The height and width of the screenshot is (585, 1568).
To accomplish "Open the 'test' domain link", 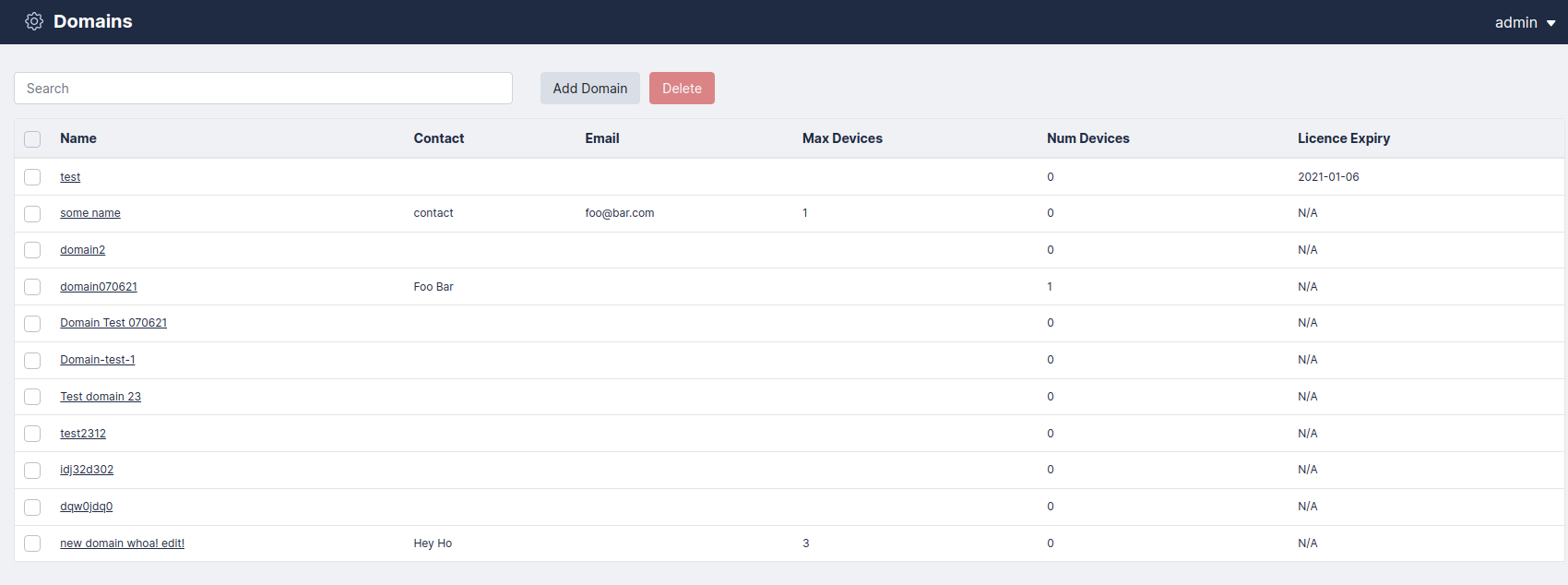I will click(x=70, y=177).
